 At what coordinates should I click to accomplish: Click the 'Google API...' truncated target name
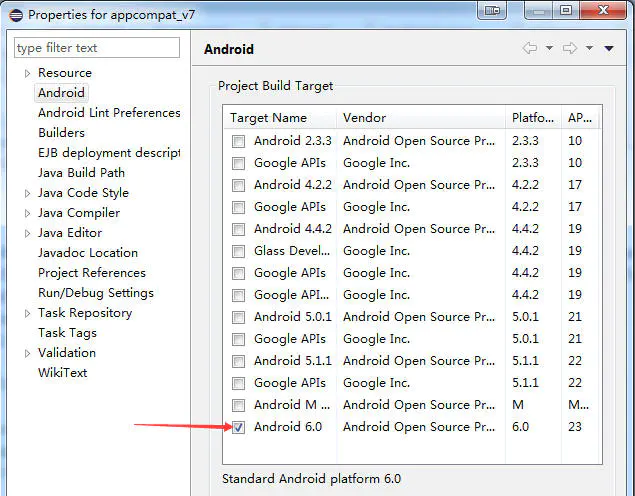(x=291, y=295)
